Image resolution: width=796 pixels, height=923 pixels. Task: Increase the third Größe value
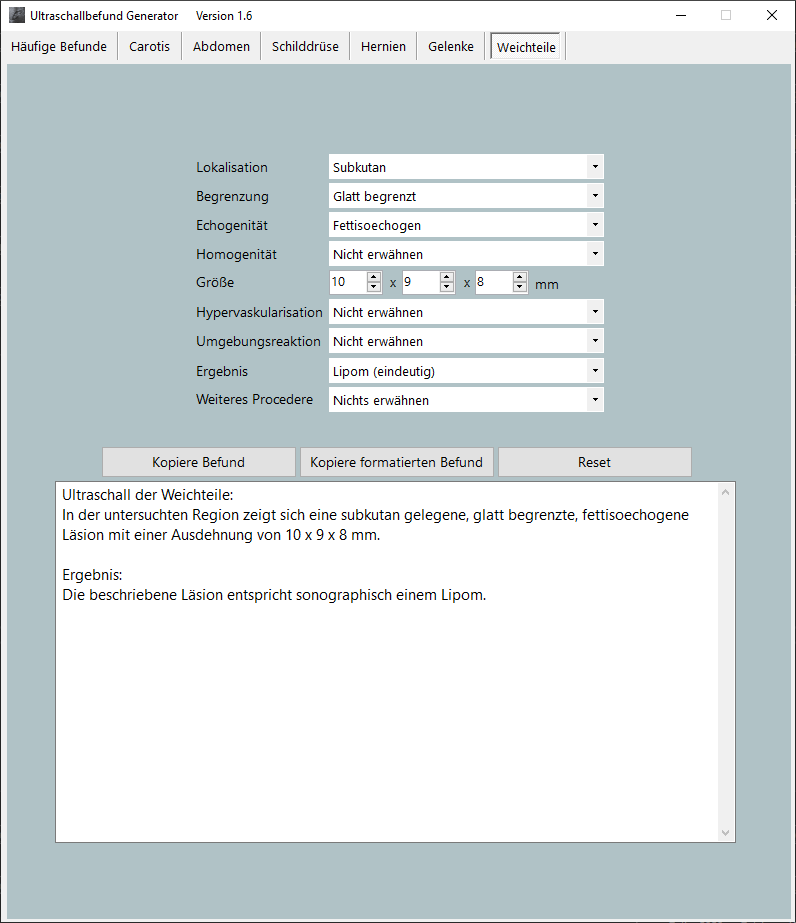[520, 278]
